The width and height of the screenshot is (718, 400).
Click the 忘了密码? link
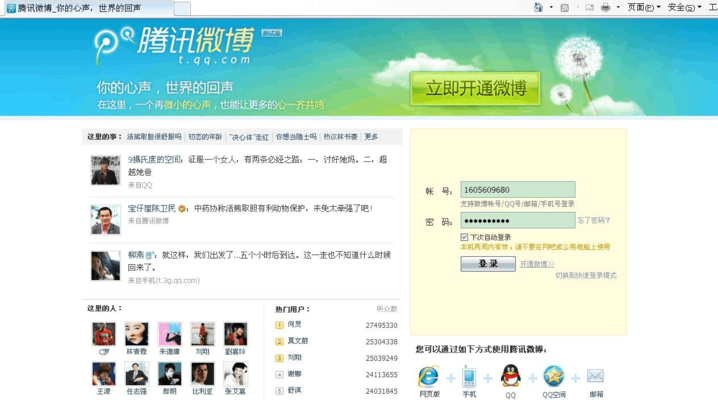tap(593, 220)
